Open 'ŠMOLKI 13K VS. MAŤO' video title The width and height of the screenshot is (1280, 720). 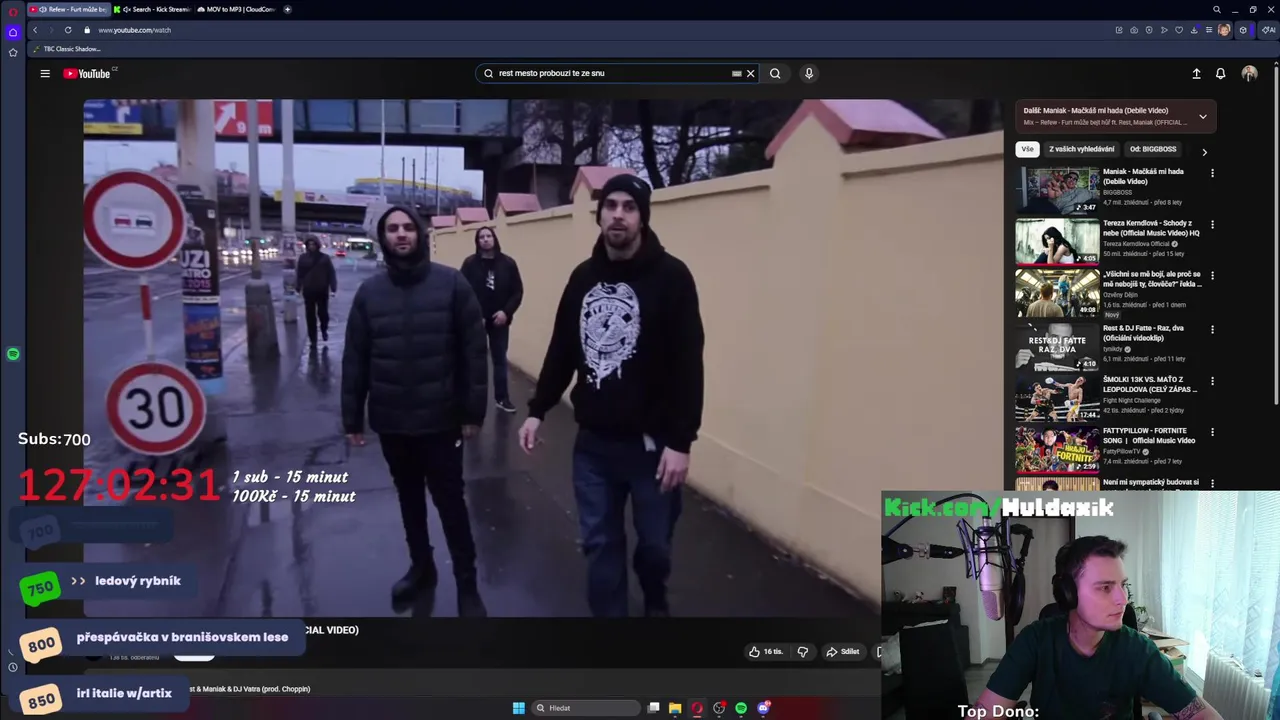click(x=1150, y=384)
